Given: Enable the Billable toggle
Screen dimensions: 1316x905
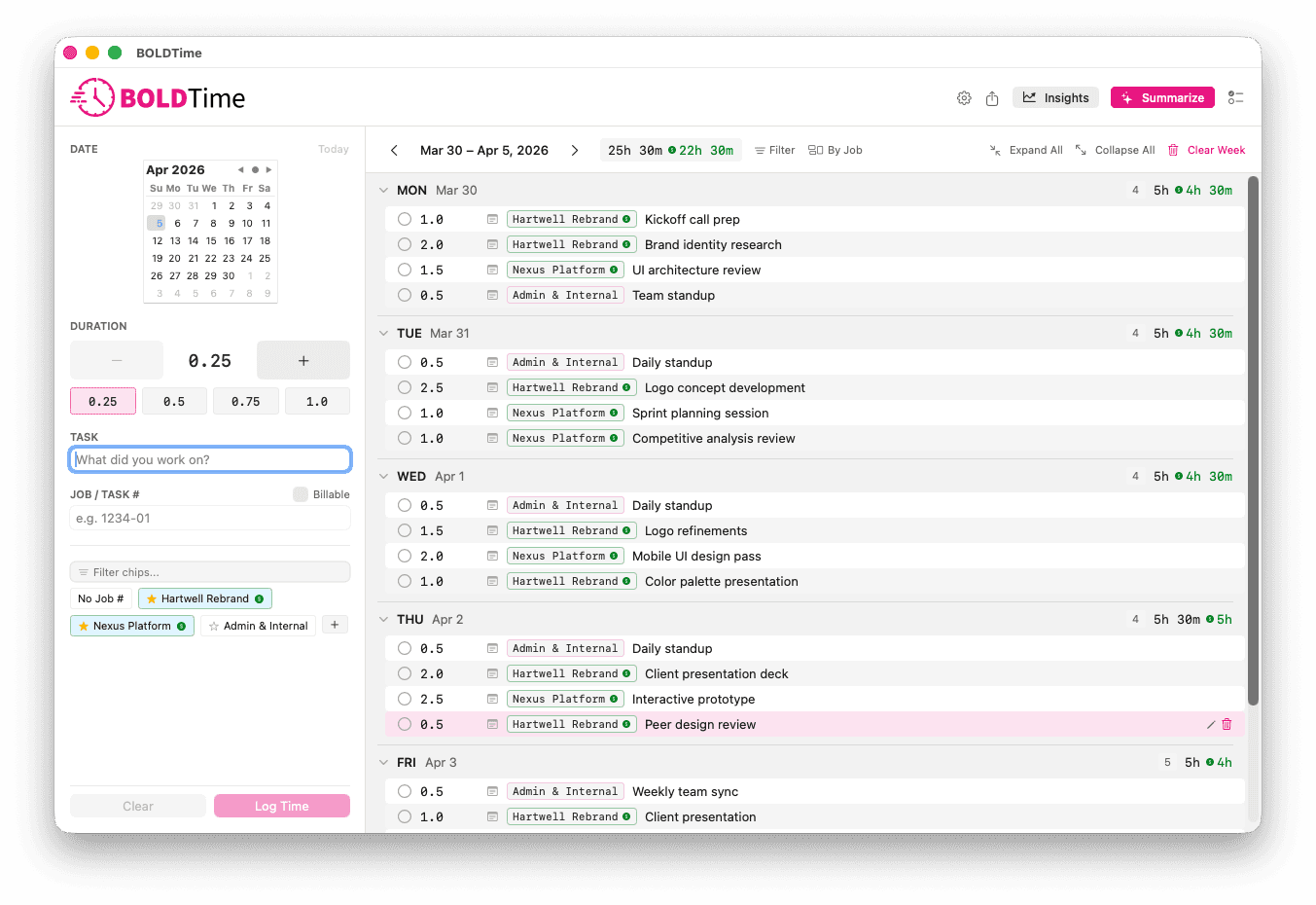Looking at the screenshot, I should coord(301,494).
